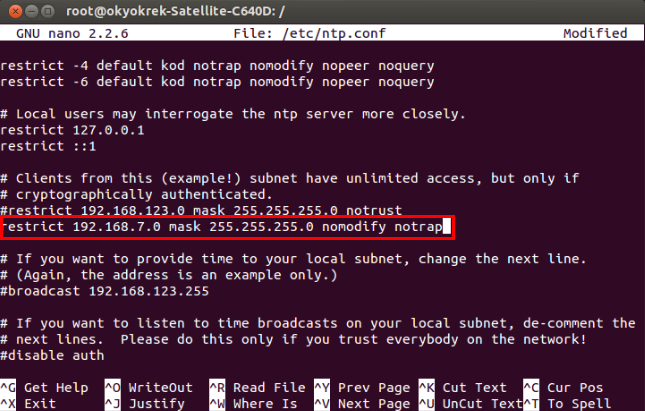The height and width of the screenshot is (411, 645).
Task: Click the restrict ::1 line
Action: pos(48,146)
